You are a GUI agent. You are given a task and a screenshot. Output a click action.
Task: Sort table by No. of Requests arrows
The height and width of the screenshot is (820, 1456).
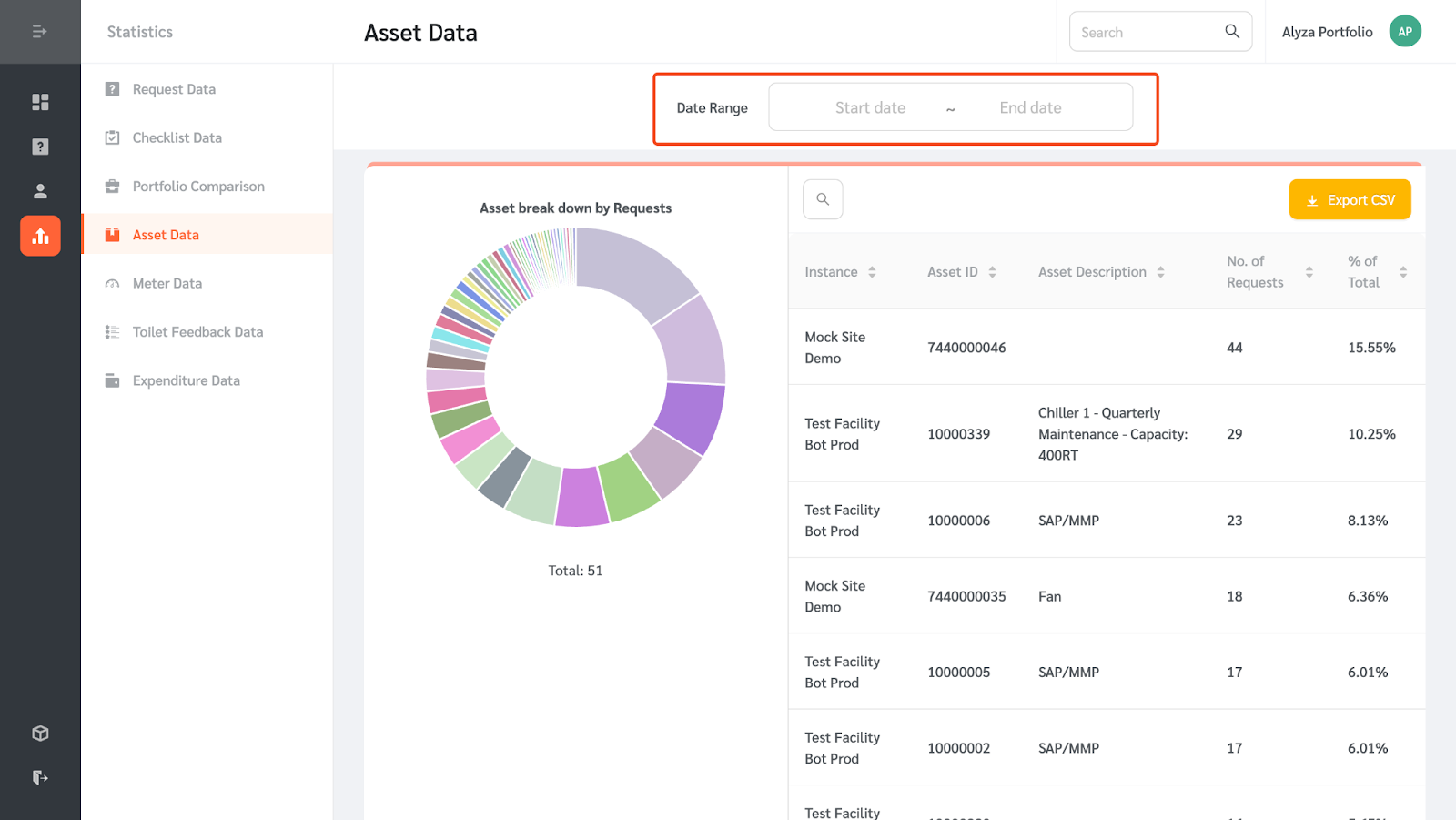coord(1309,272)
